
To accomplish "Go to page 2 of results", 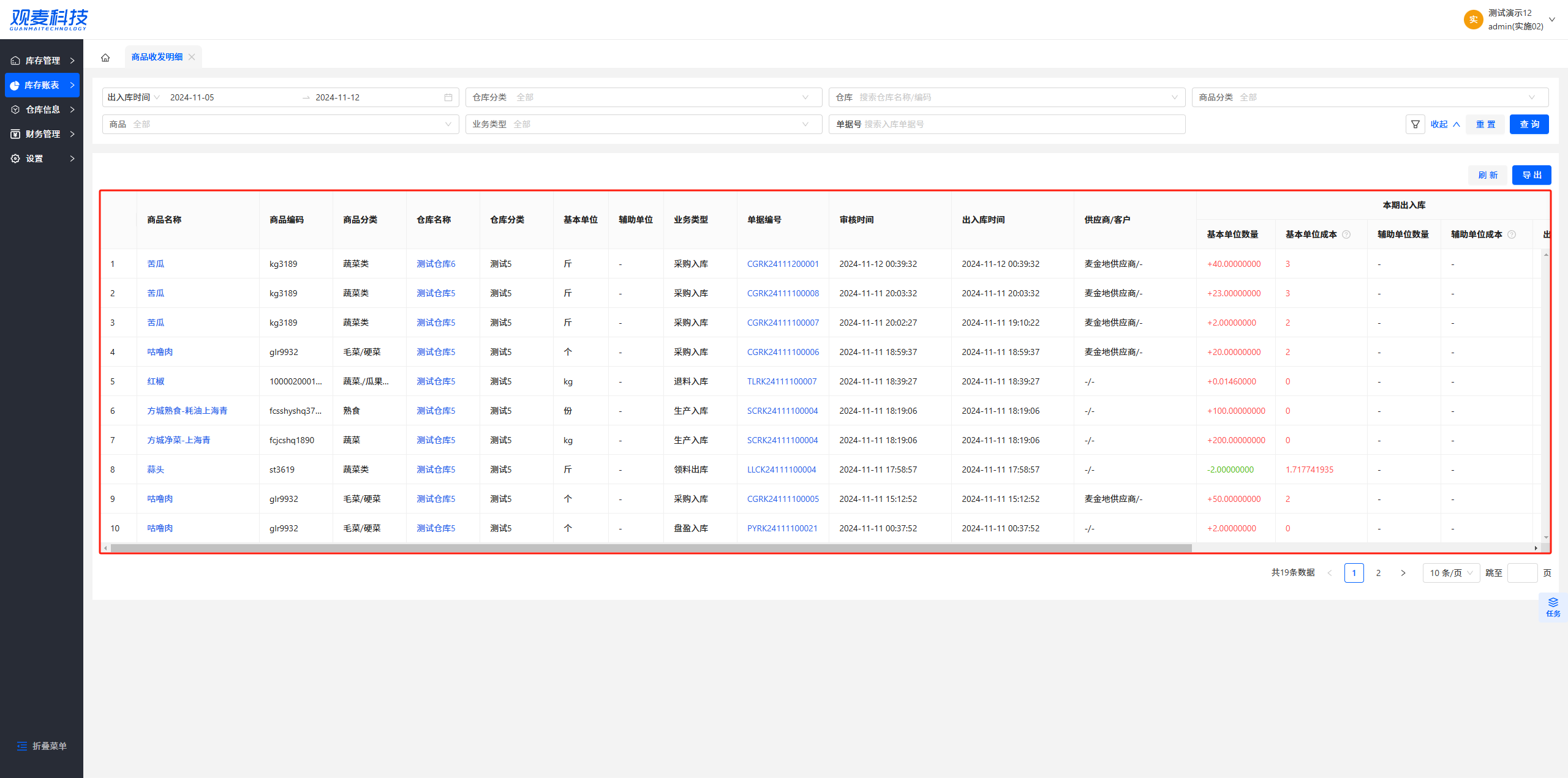I will [1378, 573].
